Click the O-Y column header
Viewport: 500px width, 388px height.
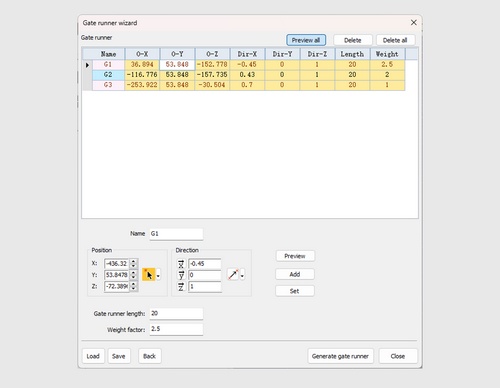tap(177, 54)
